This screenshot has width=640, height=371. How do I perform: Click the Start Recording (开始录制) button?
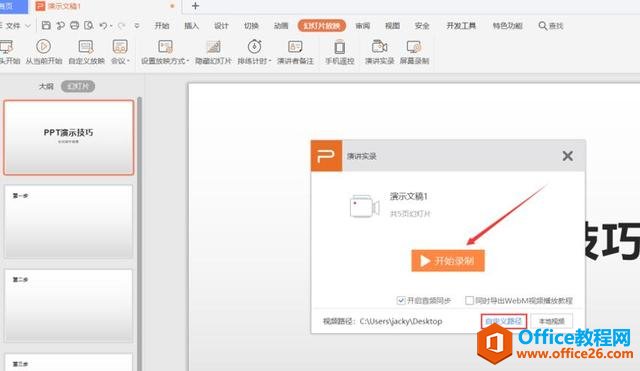[448, 260]
